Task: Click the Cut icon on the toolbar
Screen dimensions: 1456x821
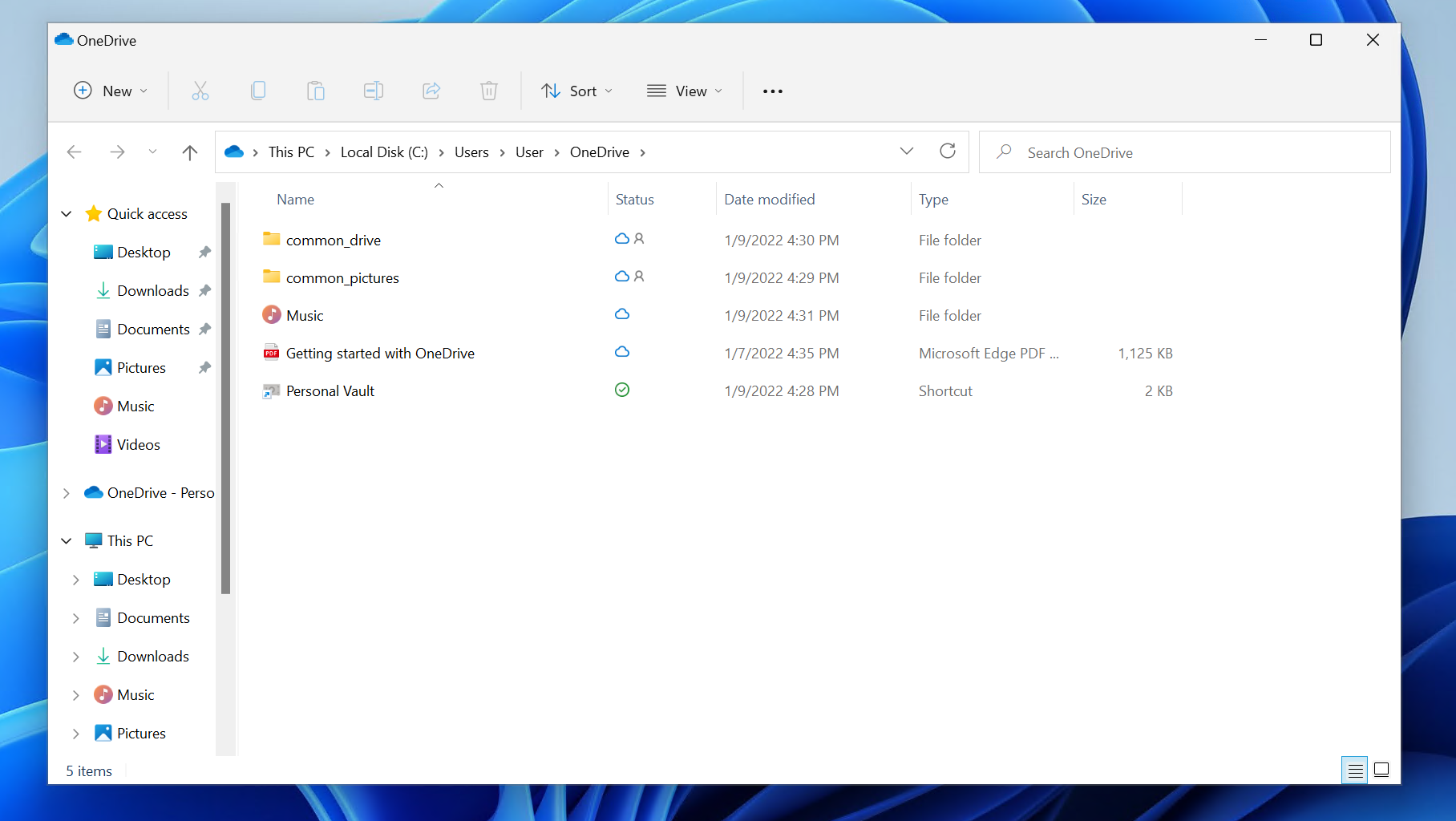Action: (200, 91)
